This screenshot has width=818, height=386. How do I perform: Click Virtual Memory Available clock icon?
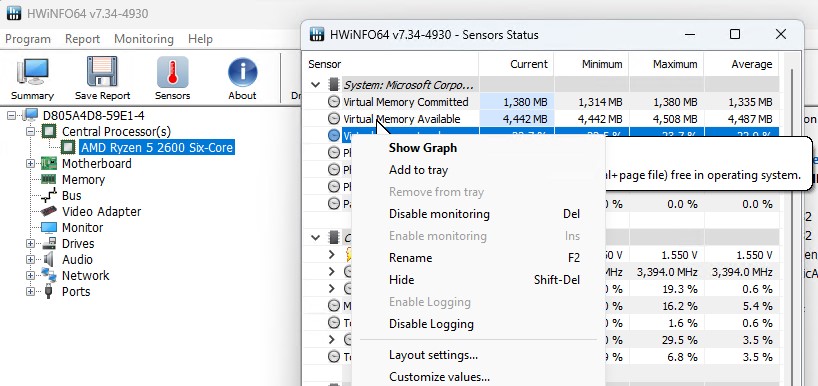[x=334, y=119]
